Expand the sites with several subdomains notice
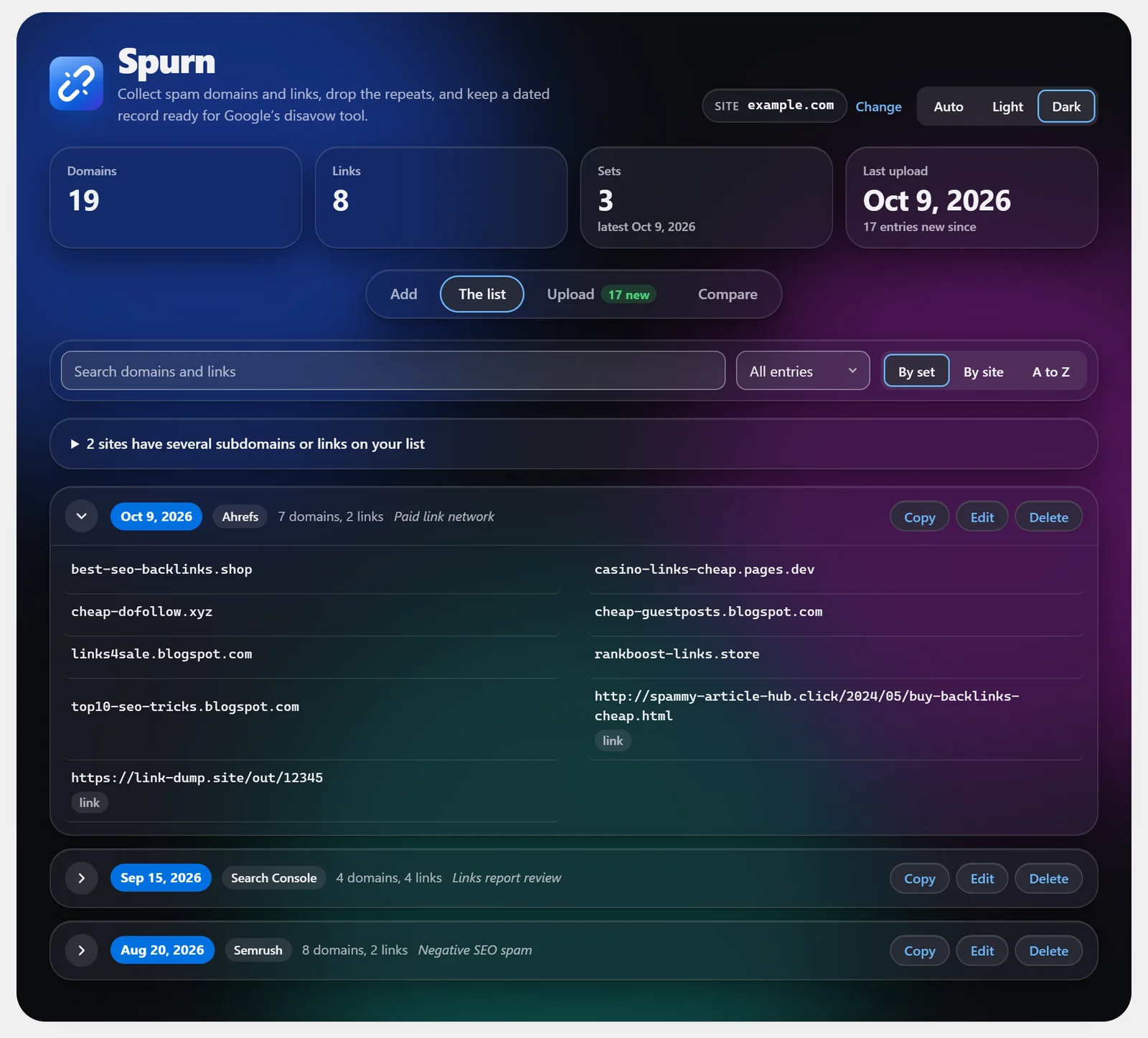 pyautogui.click(x=574, y=444)
